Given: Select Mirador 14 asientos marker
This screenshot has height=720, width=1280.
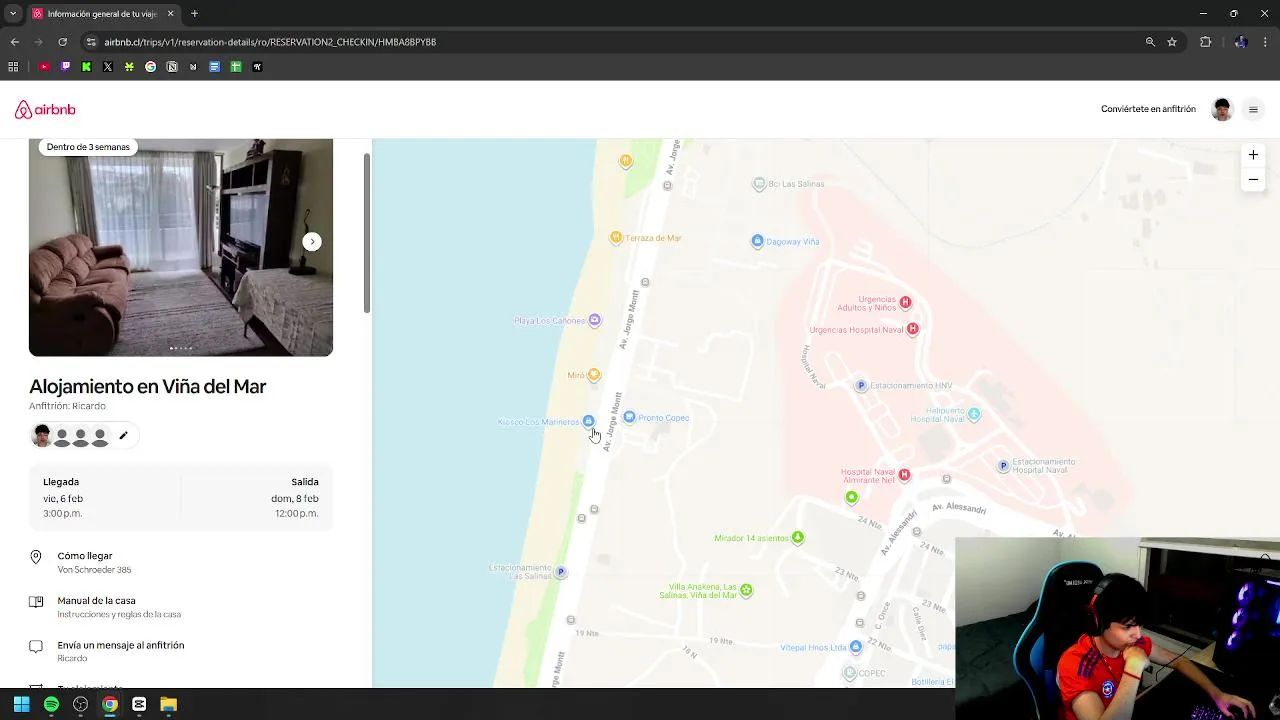Looking at the screenshot, I should [x=797, y=538].
